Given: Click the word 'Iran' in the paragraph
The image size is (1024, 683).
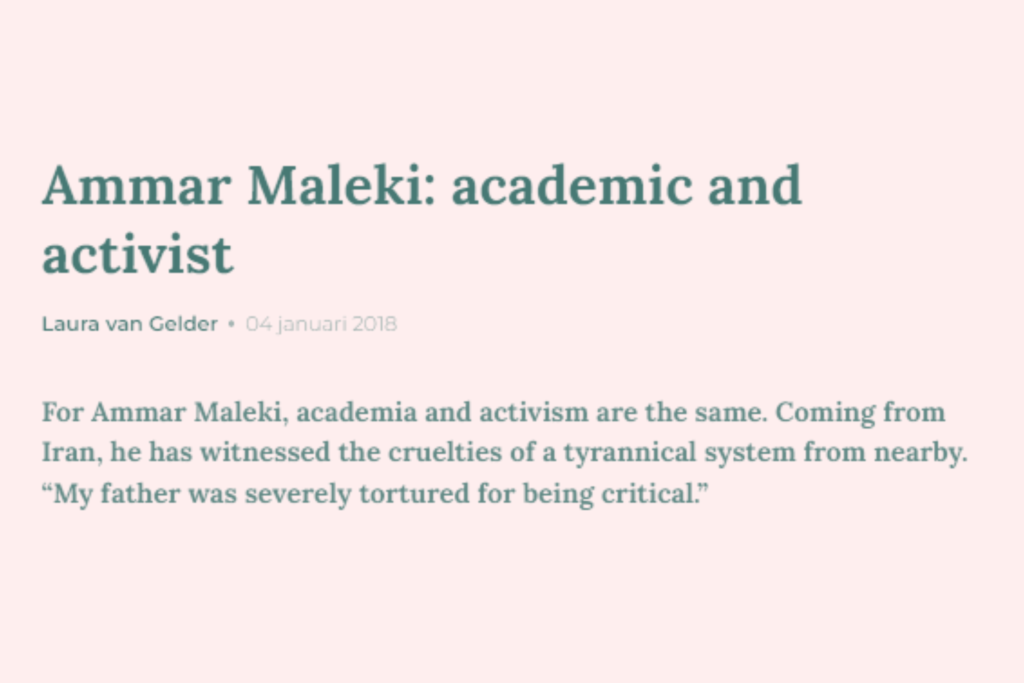Looking at the screenshot, I should coord(69,452).
